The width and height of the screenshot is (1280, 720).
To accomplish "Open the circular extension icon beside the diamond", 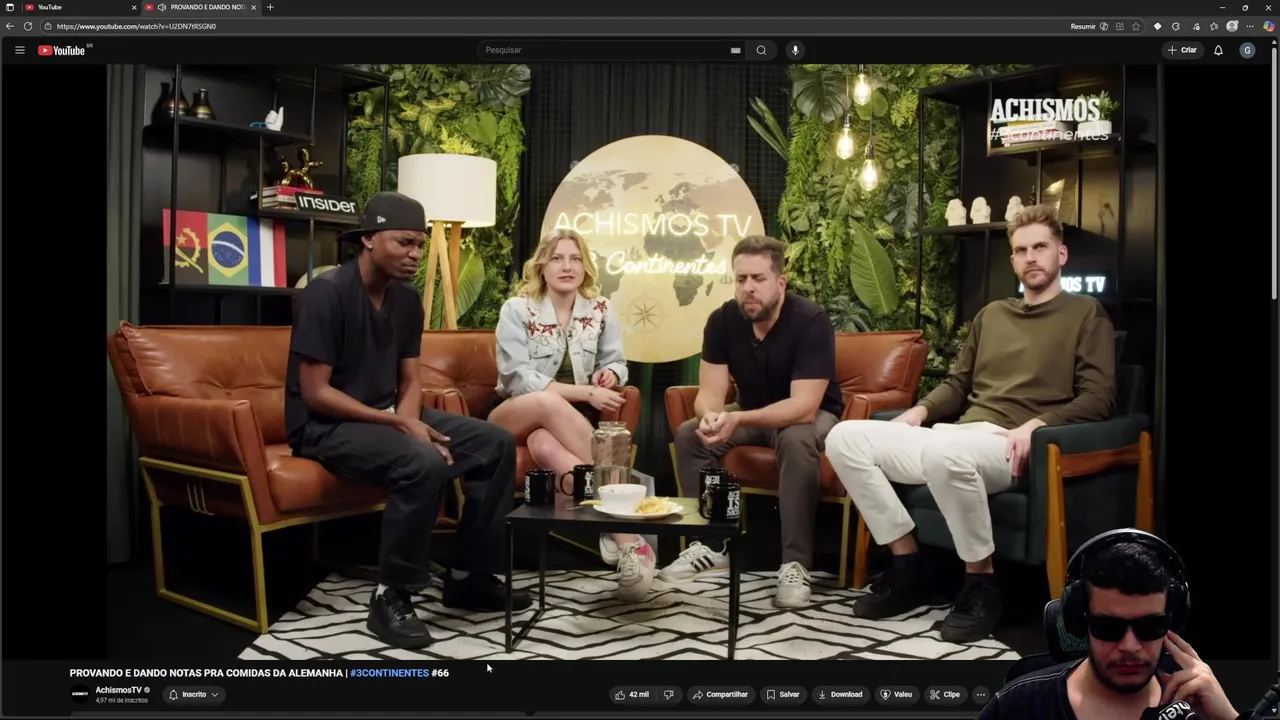I will point(1176,26).
